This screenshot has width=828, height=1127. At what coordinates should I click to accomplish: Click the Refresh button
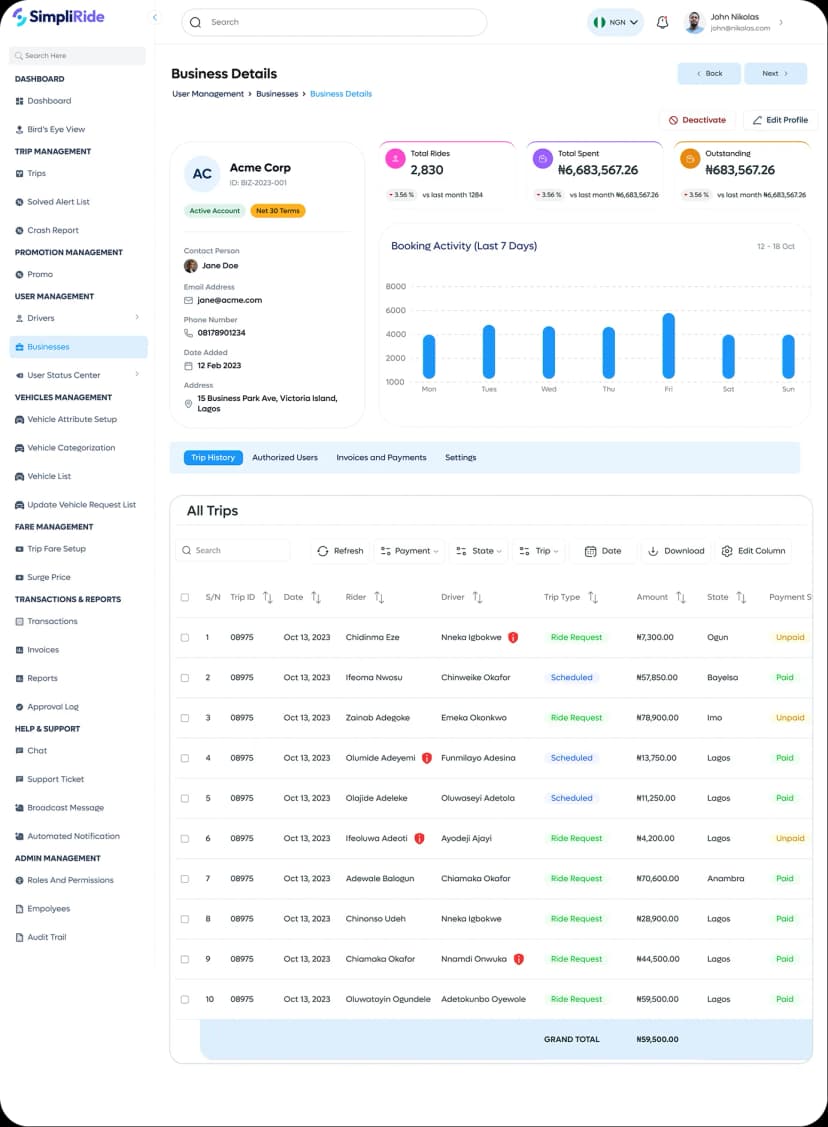click(x=341, y=551)
